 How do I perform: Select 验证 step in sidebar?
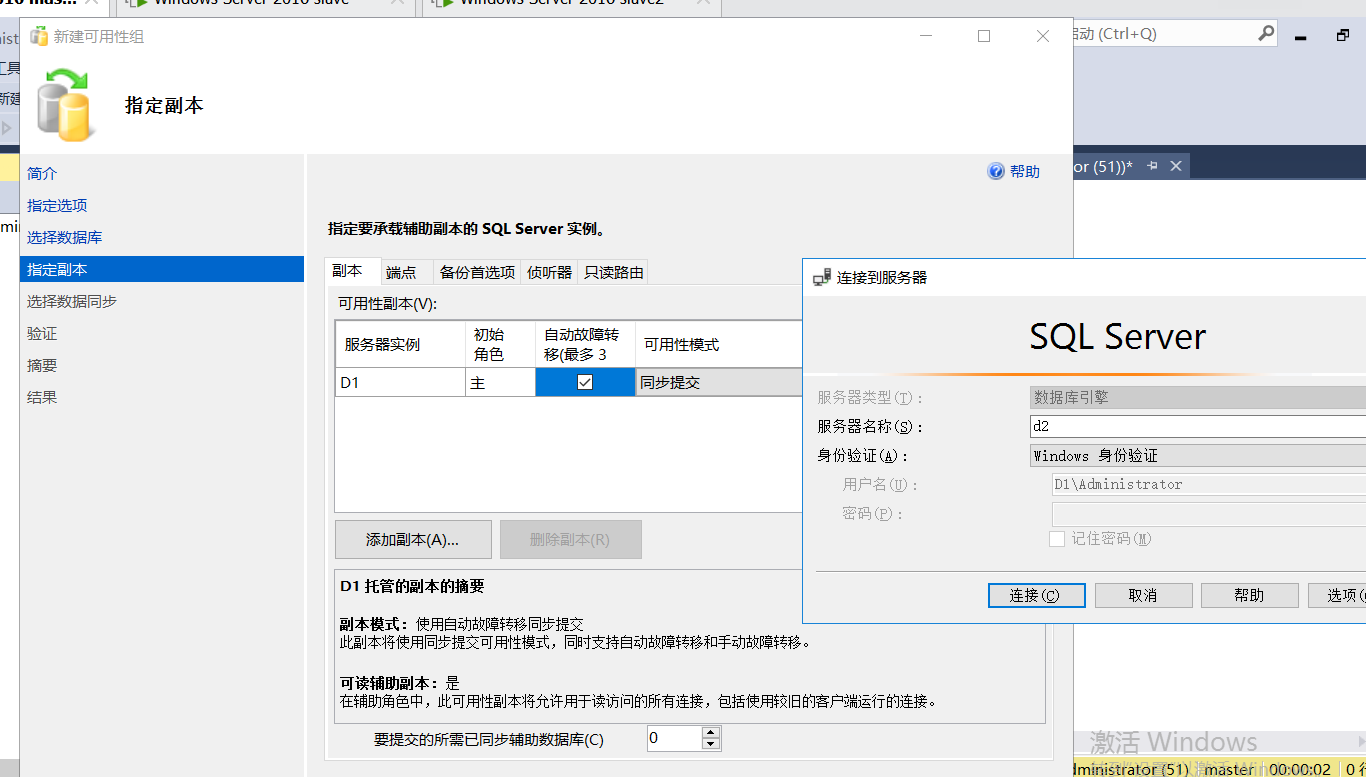pyautogui.click(x=42, y=333)
